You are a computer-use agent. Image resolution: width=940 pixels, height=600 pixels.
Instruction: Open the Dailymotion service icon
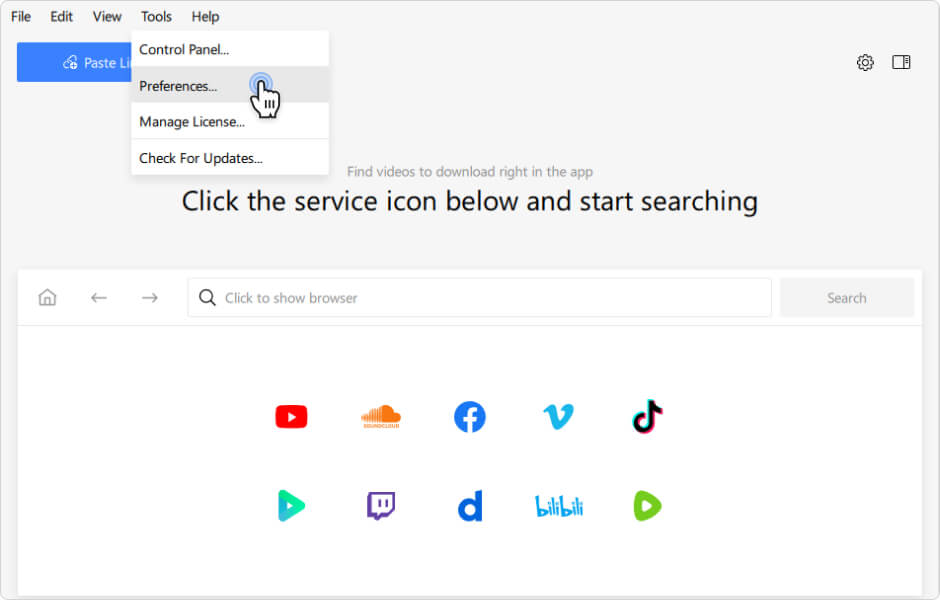click(470, 506)
